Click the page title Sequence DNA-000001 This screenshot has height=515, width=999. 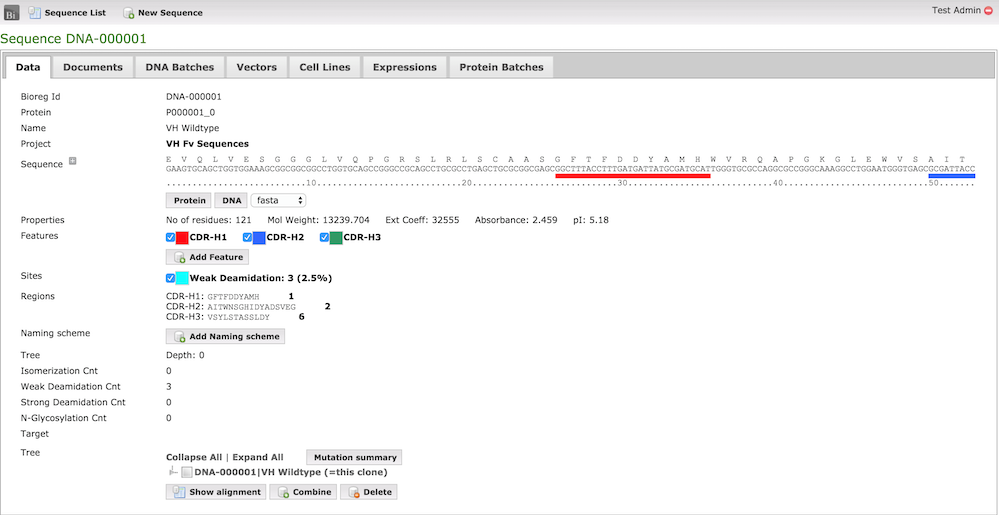pyautogui.click(x=73, y=39)
